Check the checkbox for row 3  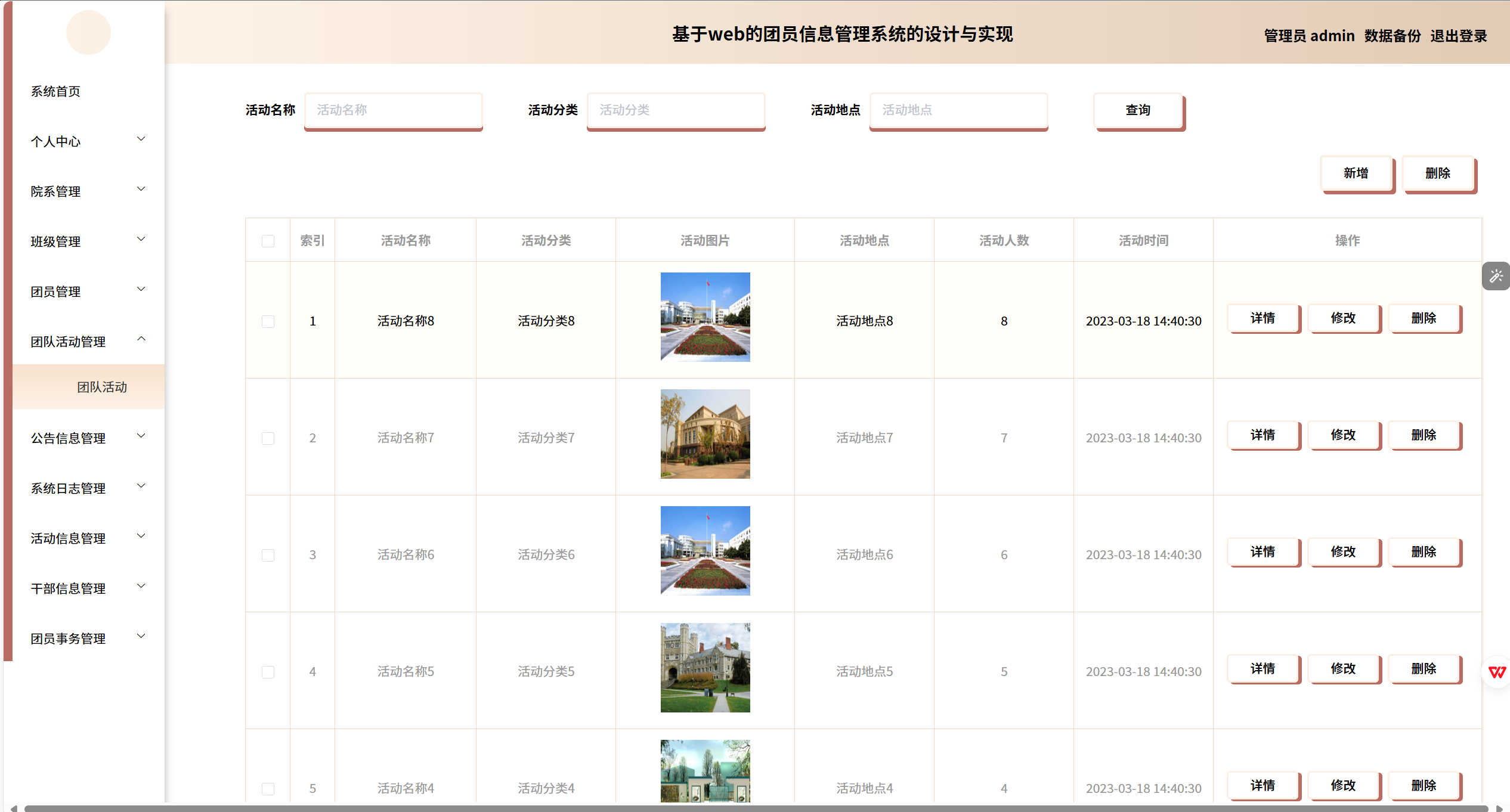[x=268, y=555]
